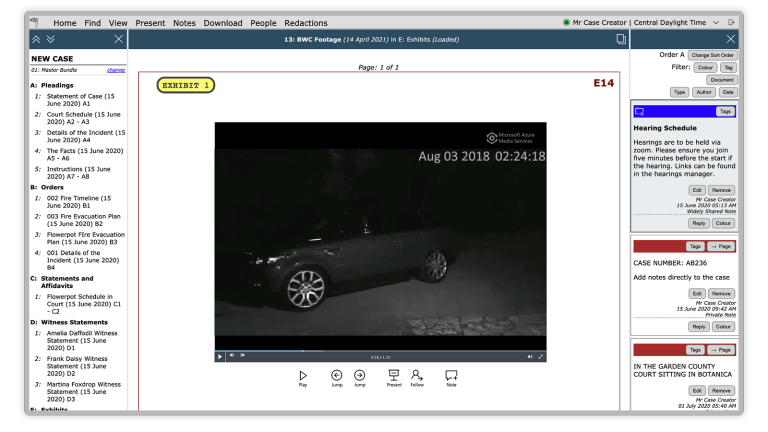Click the 'change' link beside Master Bundle
Viewport: 768px width, 432px height.
116,70
